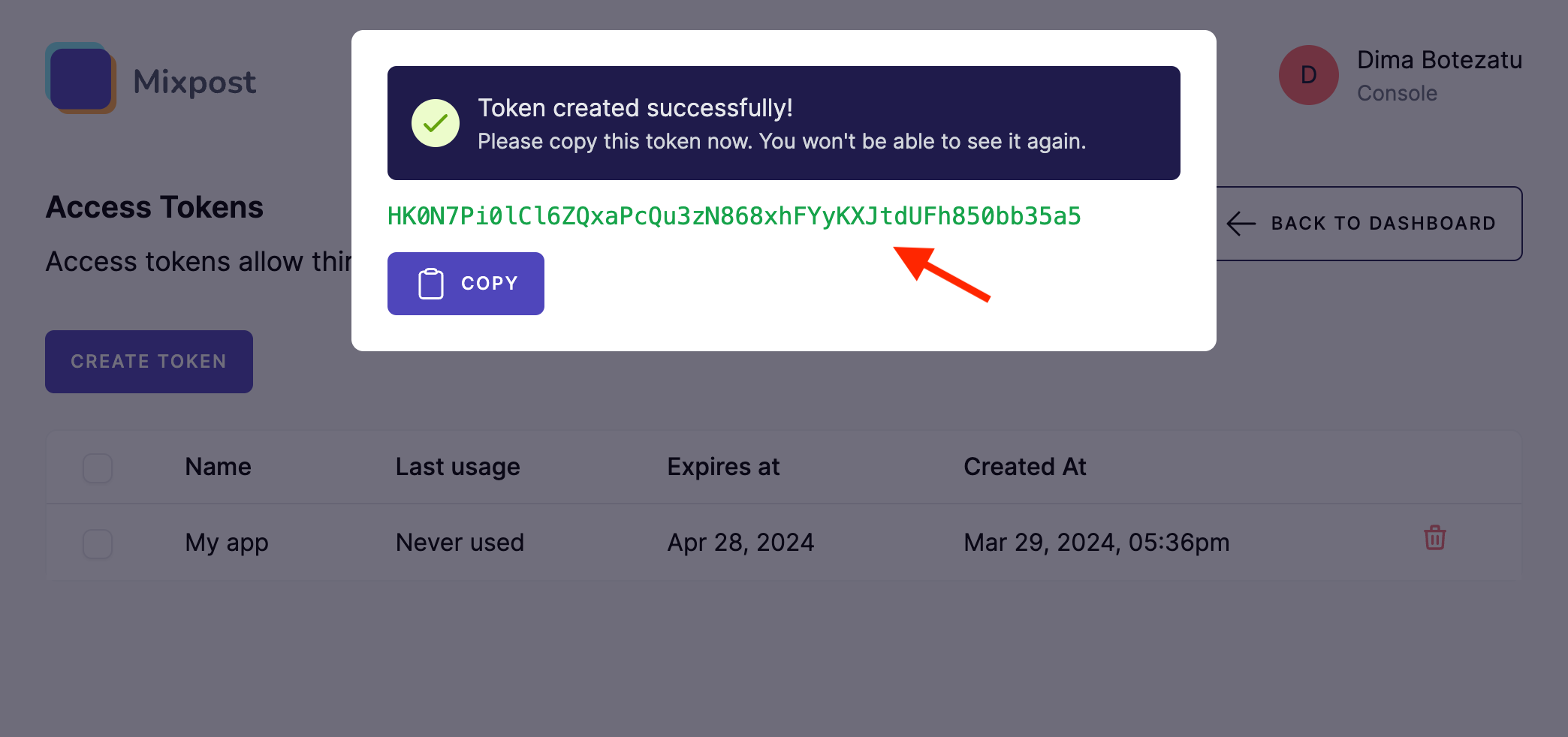This screenshot has width=1568, height=737.
Task: Click the Name column header
Action: (x=219, y=467)
